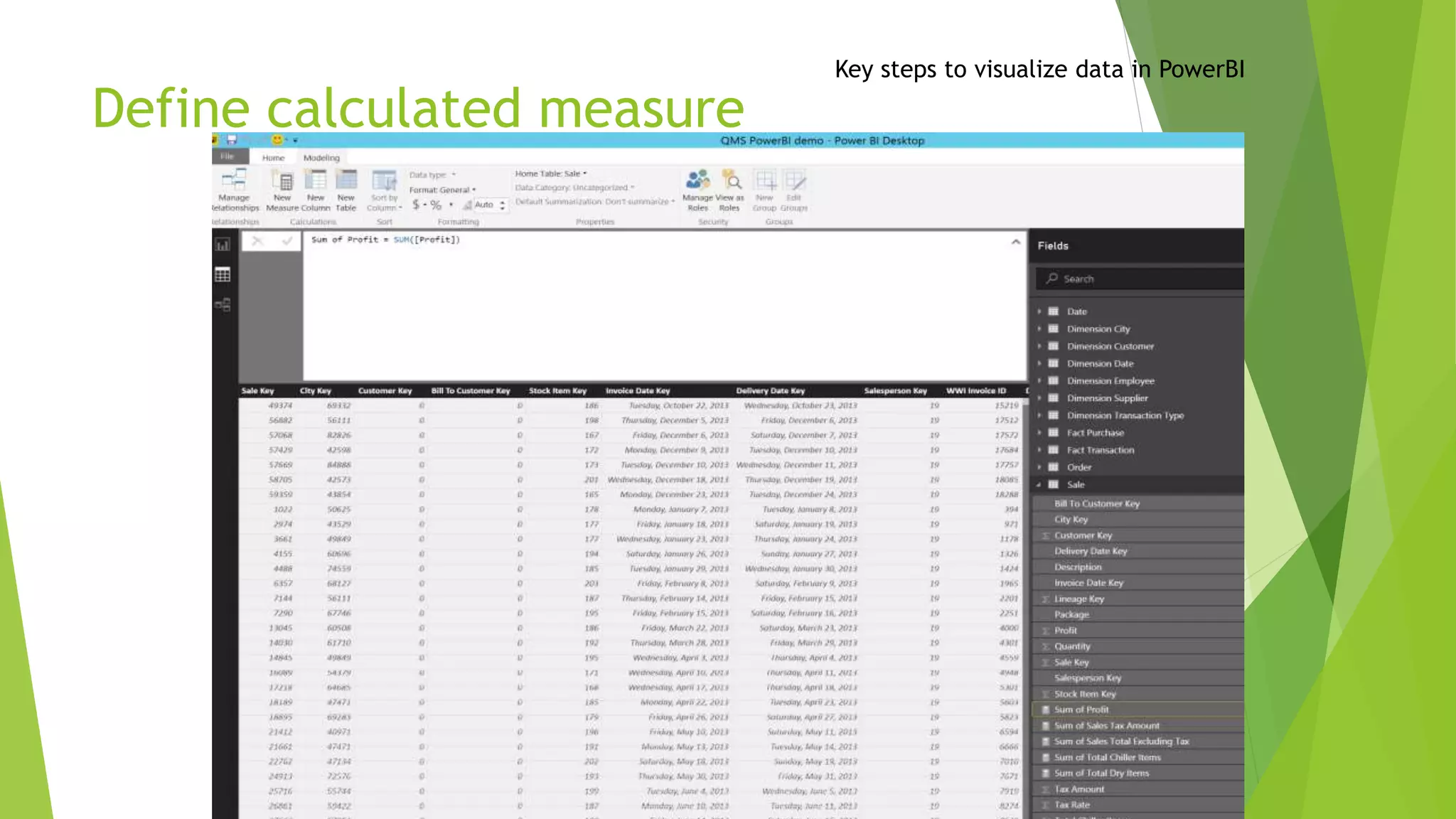
Task: Click the measure icon beside Sum of Profit
Action: pos(1046,710)
